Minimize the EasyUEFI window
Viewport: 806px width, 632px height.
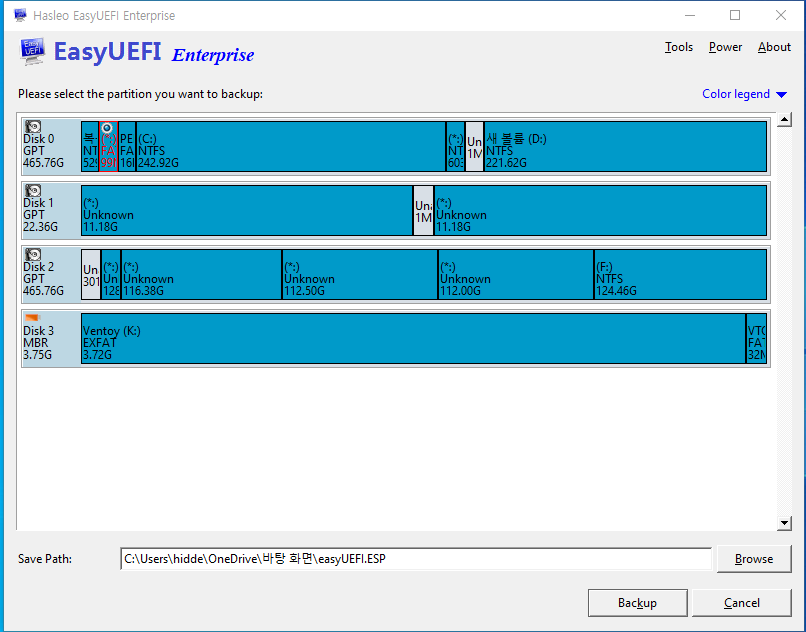690,15
